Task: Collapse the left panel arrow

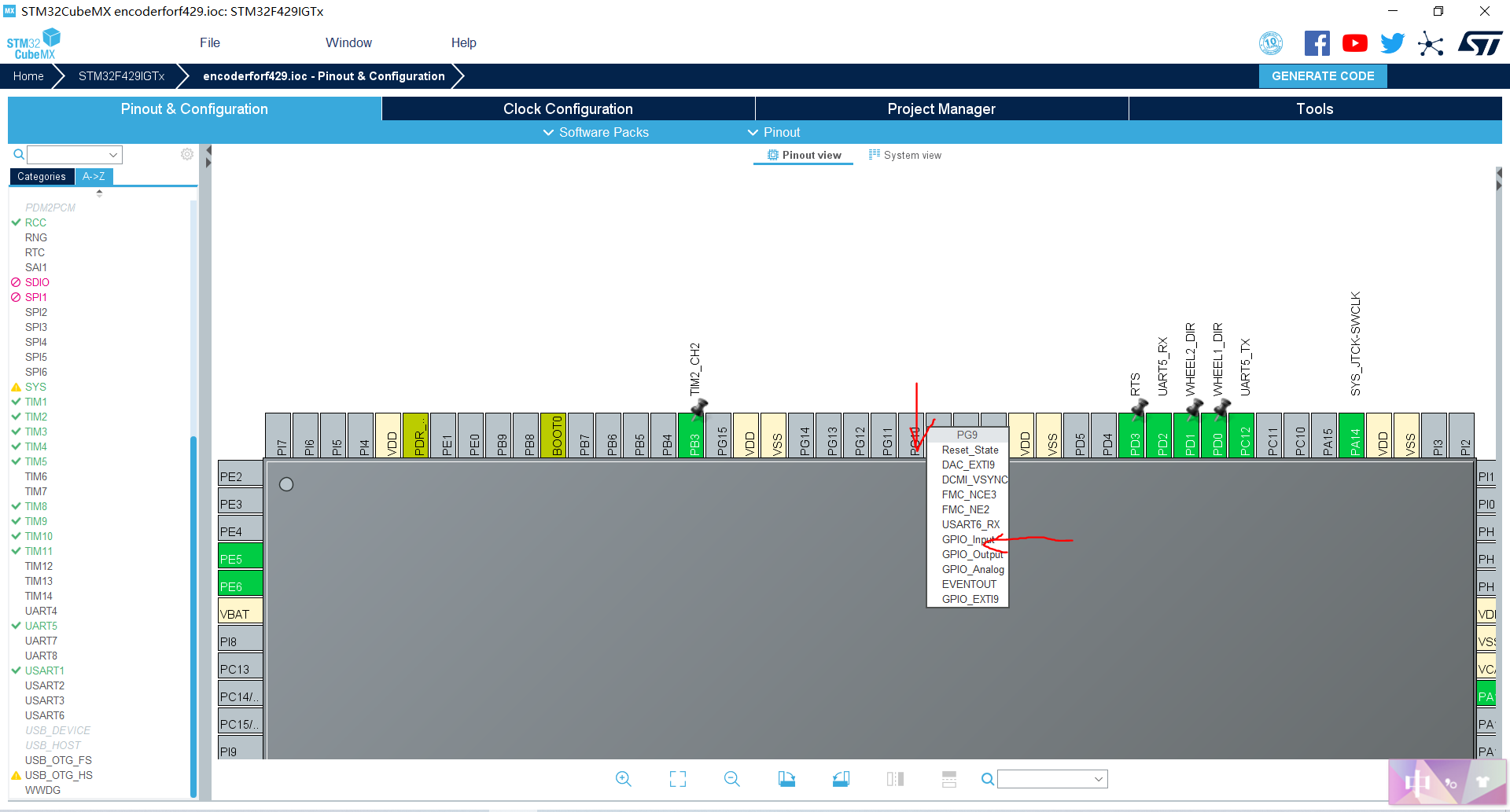Action: click(x=208, y=149)
